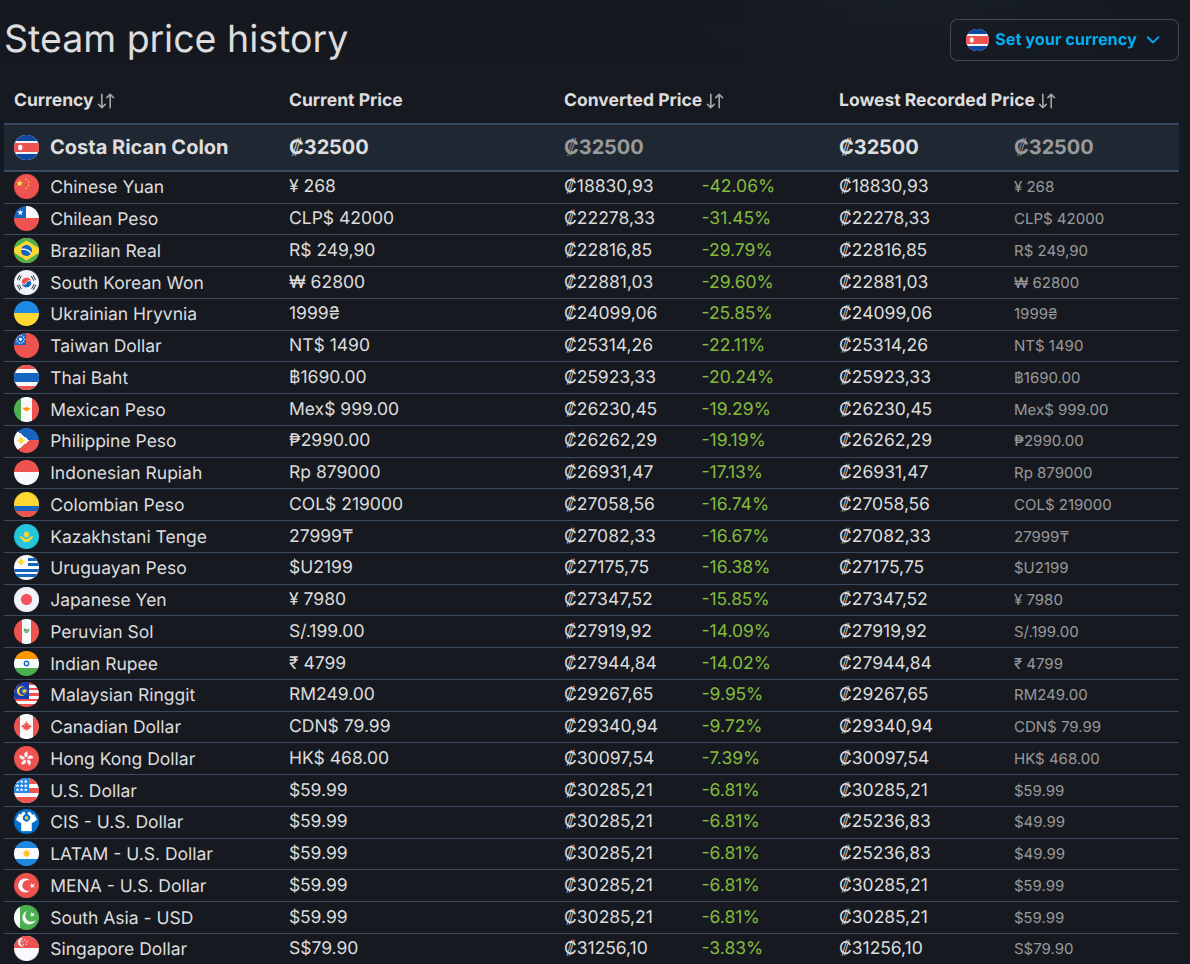Click the Malaysian Ringgit flag icon
Image resolution: width=1190 pixels, height=964 pixels.
27,695
